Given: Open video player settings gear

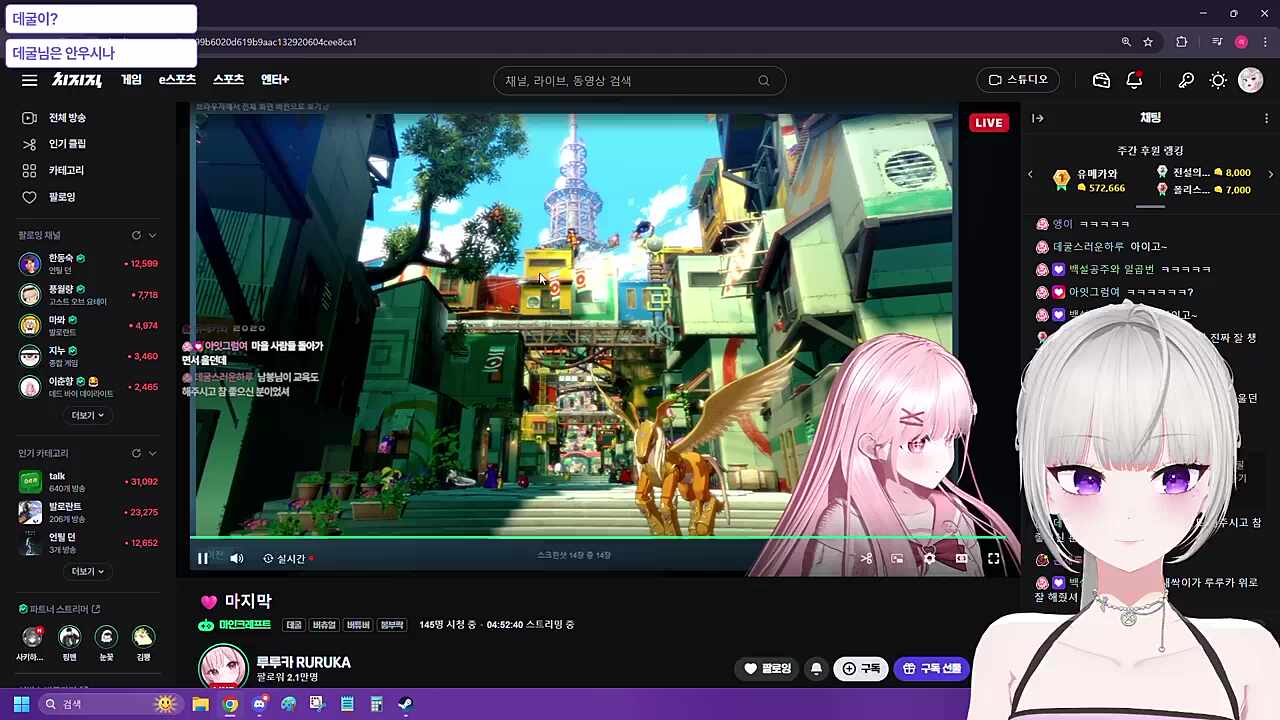Looking at the screenshot, I should [929, 559].
